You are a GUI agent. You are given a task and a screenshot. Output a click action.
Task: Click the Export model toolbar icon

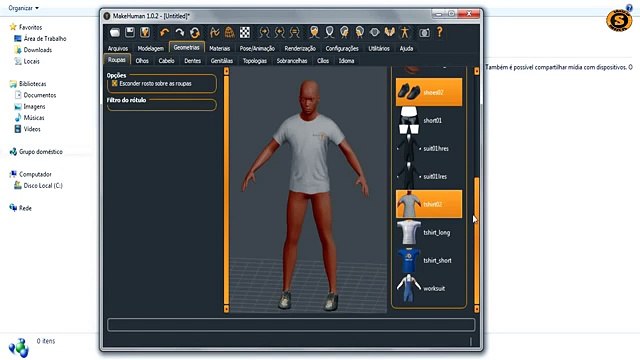[x=145, y=32]
